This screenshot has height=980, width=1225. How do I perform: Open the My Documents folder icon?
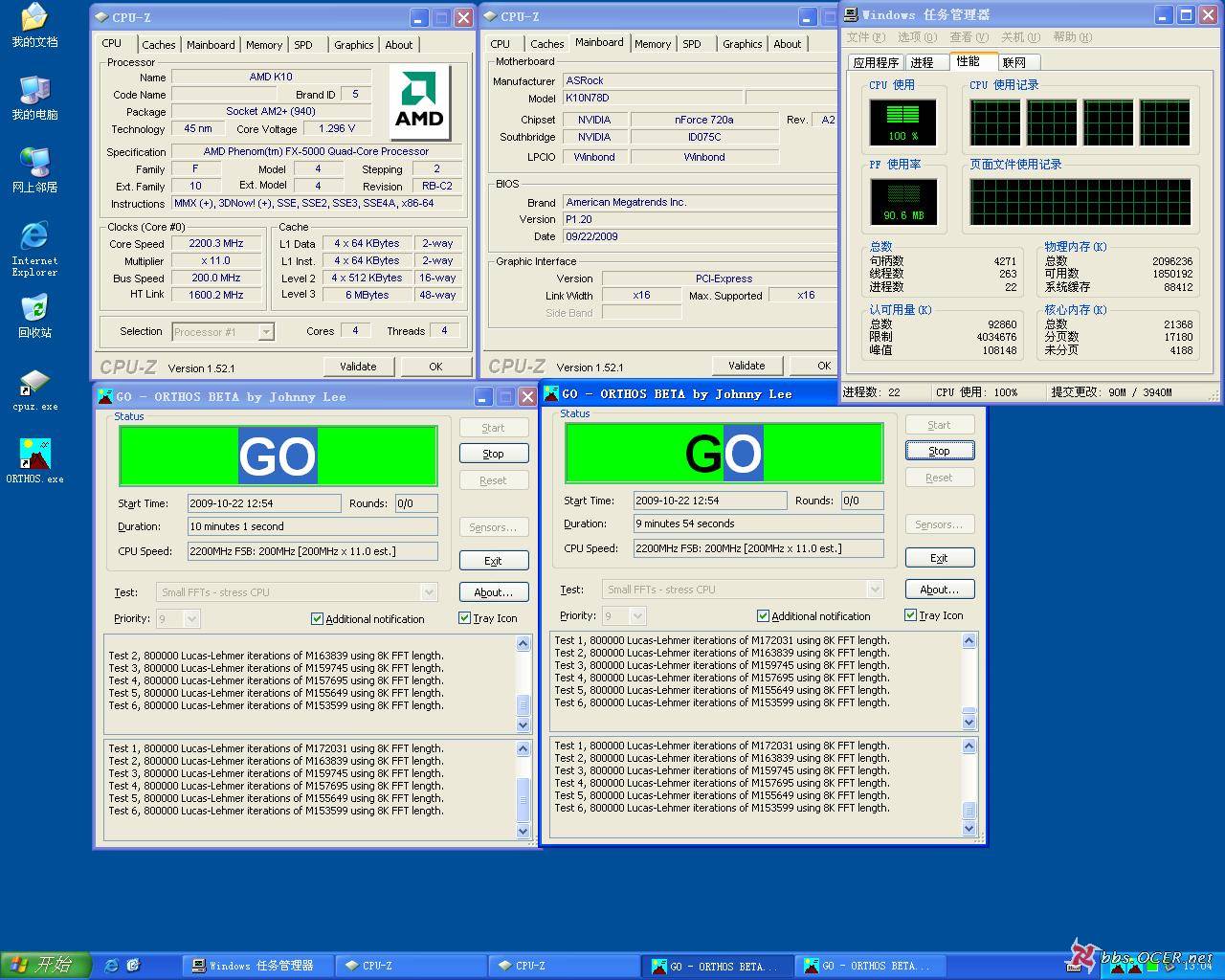click(34, 18)
